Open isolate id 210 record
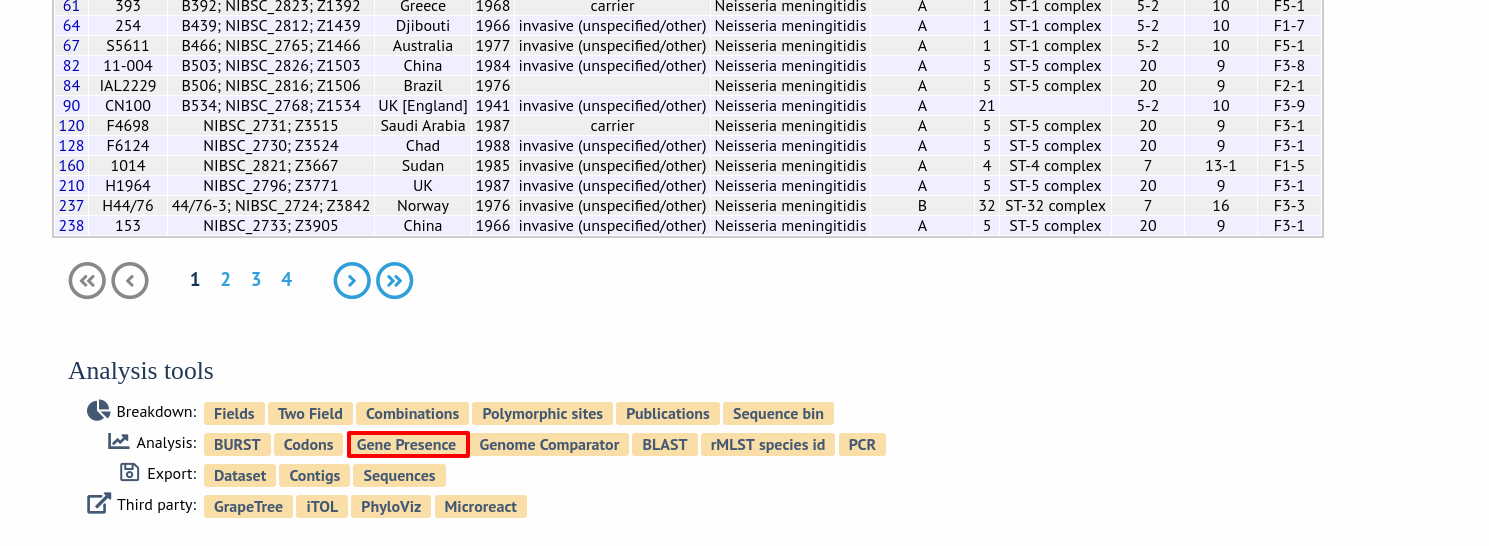This screenshot has height=546, width=1489. point(71,186)
